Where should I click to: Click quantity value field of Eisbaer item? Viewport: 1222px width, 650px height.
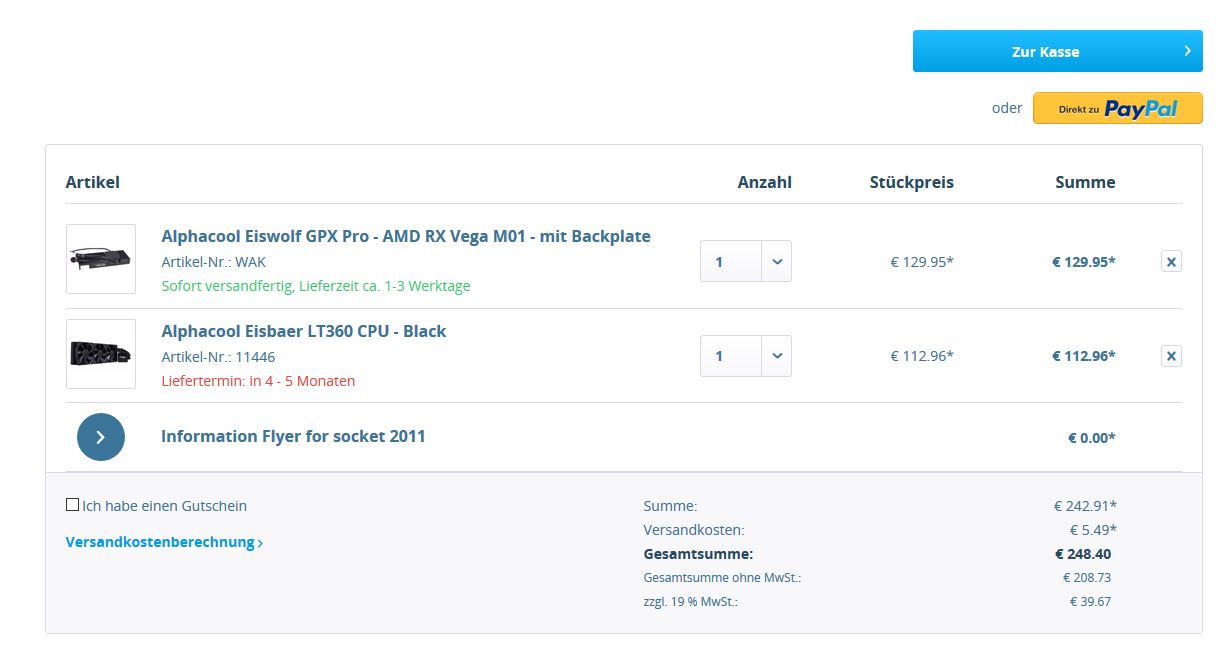(731, 356)
